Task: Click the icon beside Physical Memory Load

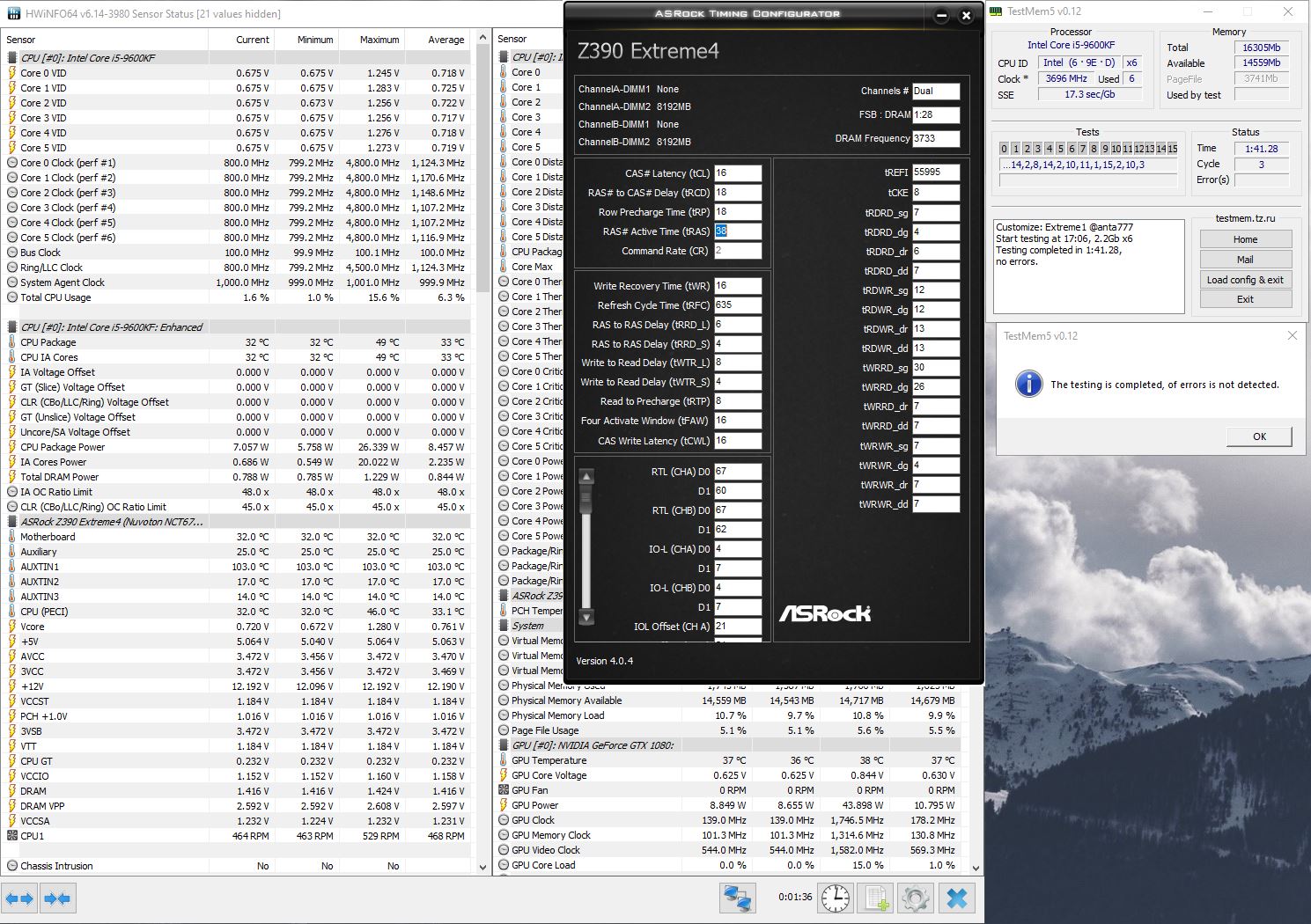Action: tap(504, 715)
